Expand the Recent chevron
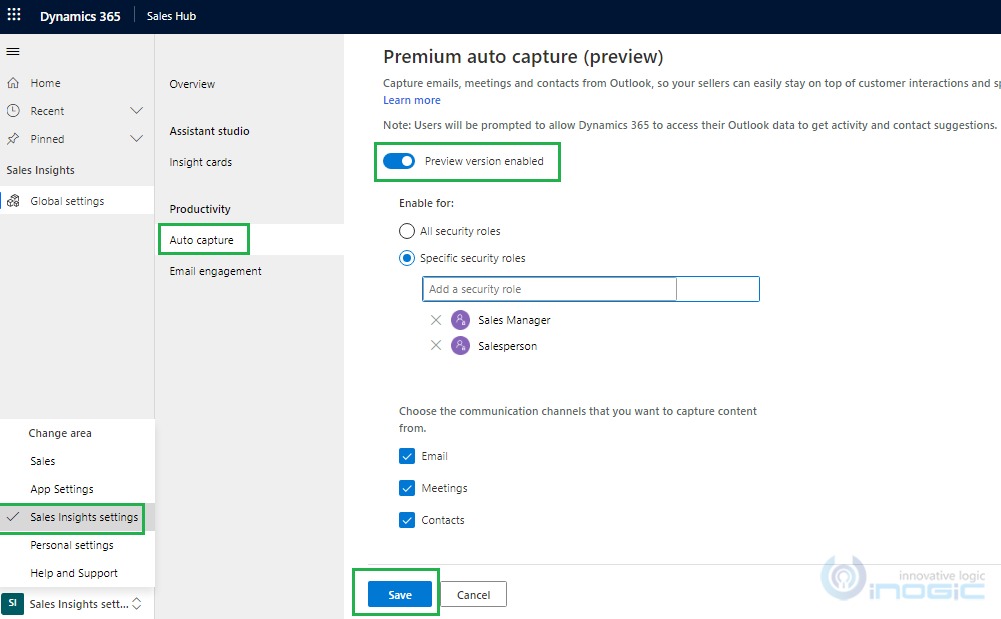 click(137, 110)
